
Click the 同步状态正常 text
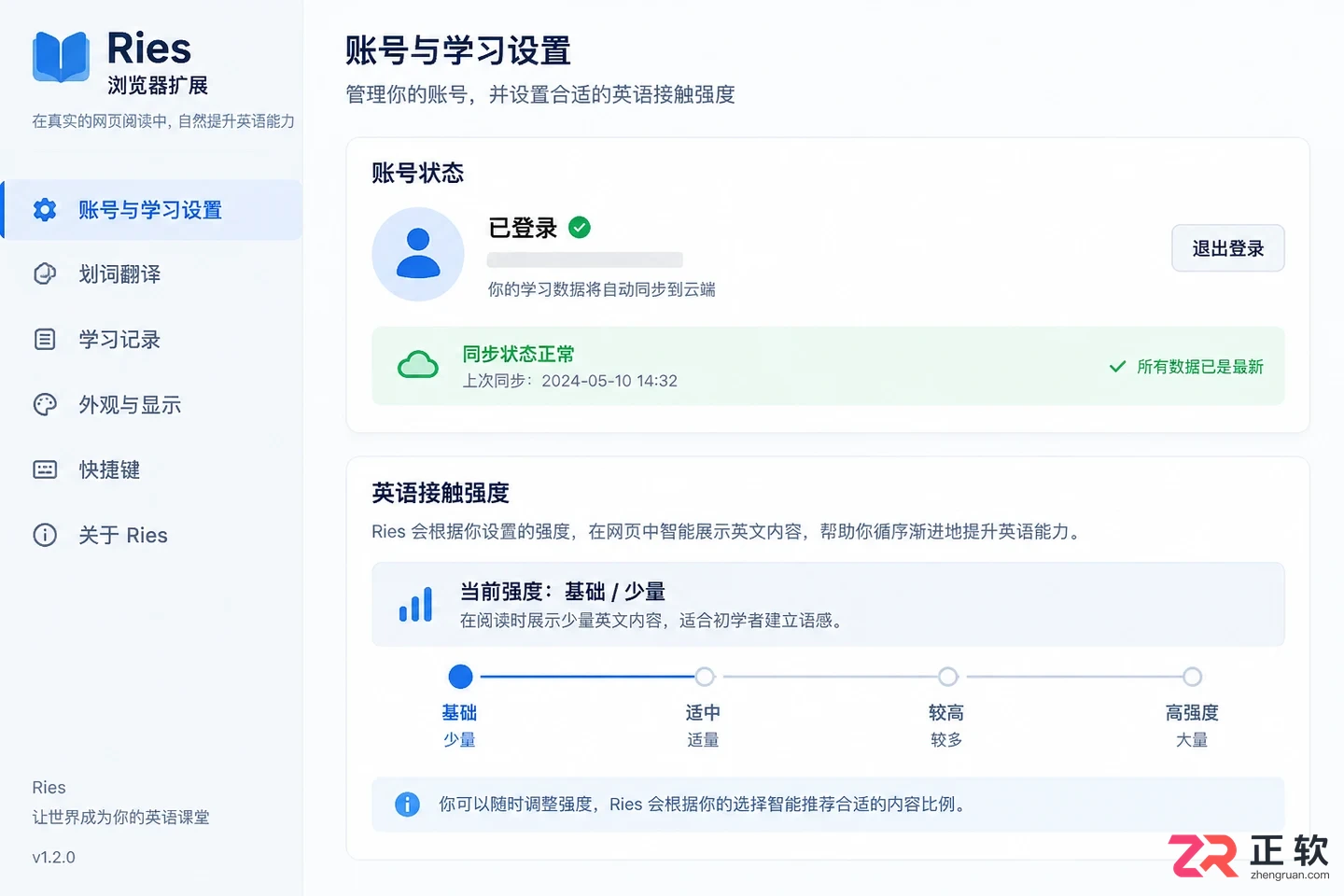click(519, 354)
